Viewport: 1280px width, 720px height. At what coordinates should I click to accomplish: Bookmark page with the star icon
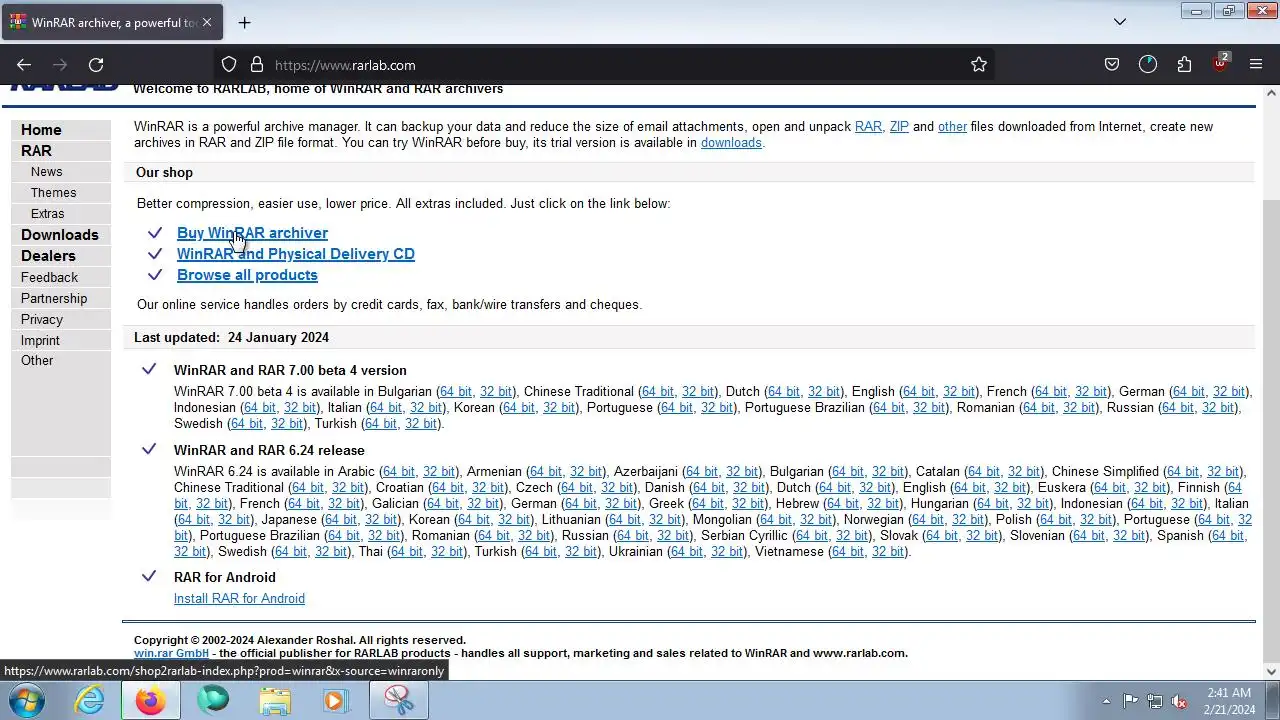click(979, 64)
